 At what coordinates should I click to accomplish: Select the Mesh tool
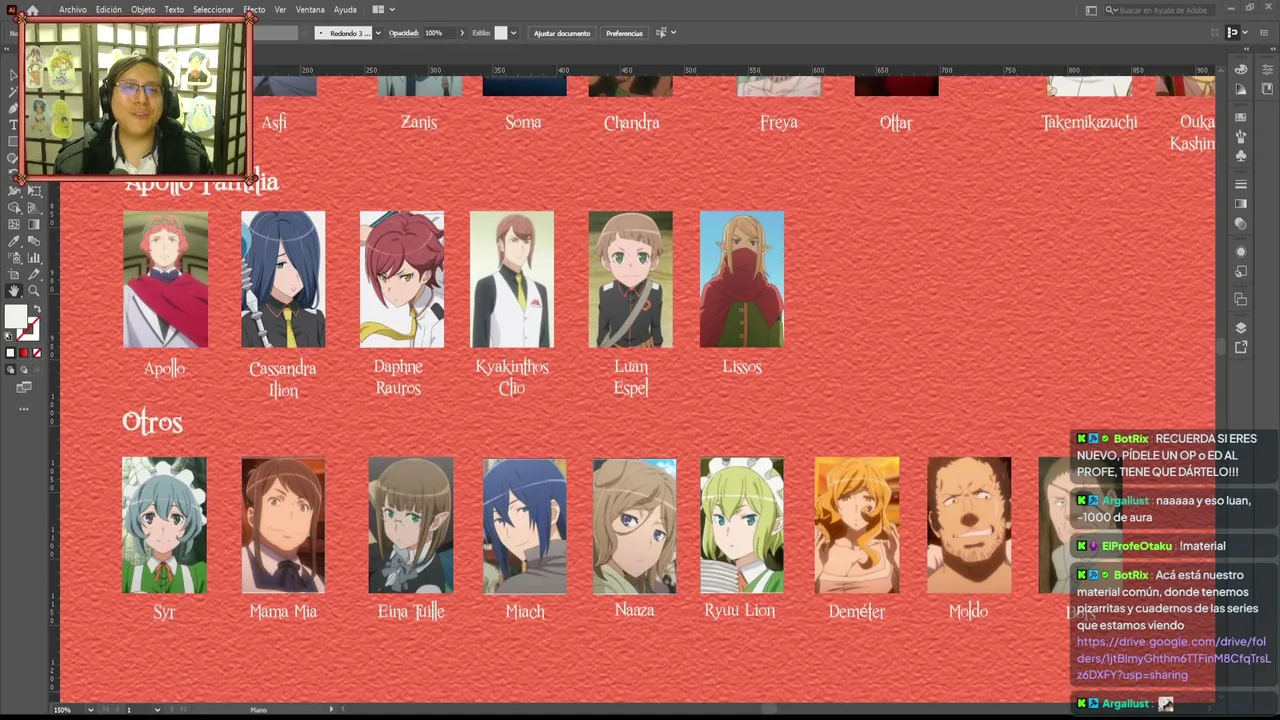pyautogui.click(x=14, y=225)
